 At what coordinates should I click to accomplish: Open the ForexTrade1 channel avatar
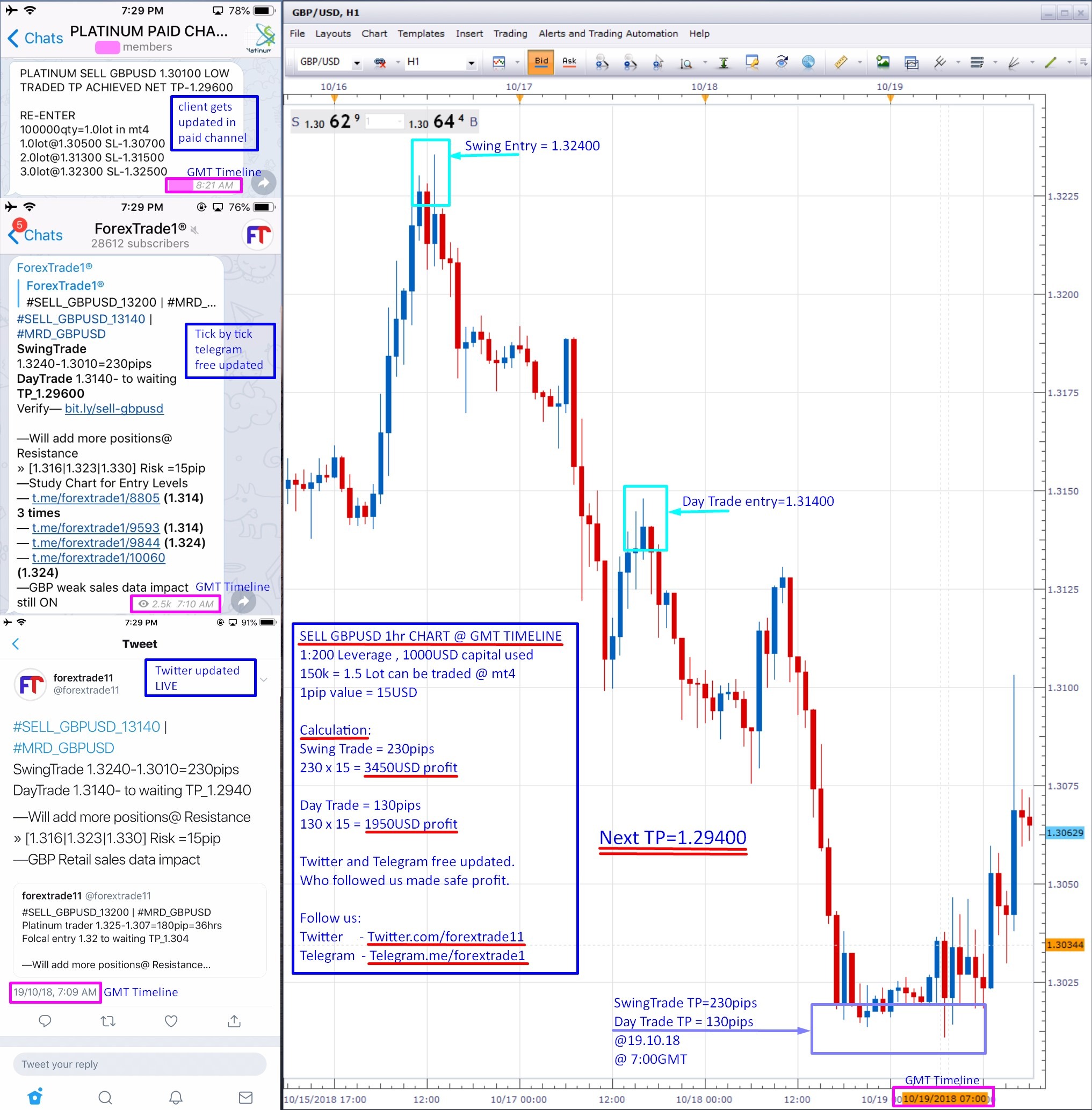(258, 235)
